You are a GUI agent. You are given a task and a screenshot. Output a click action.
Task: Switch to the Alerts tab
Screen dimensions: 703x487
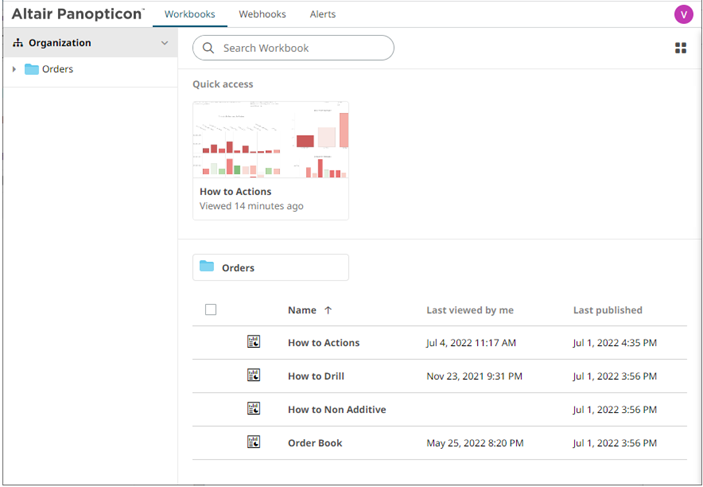coord(323,14)
